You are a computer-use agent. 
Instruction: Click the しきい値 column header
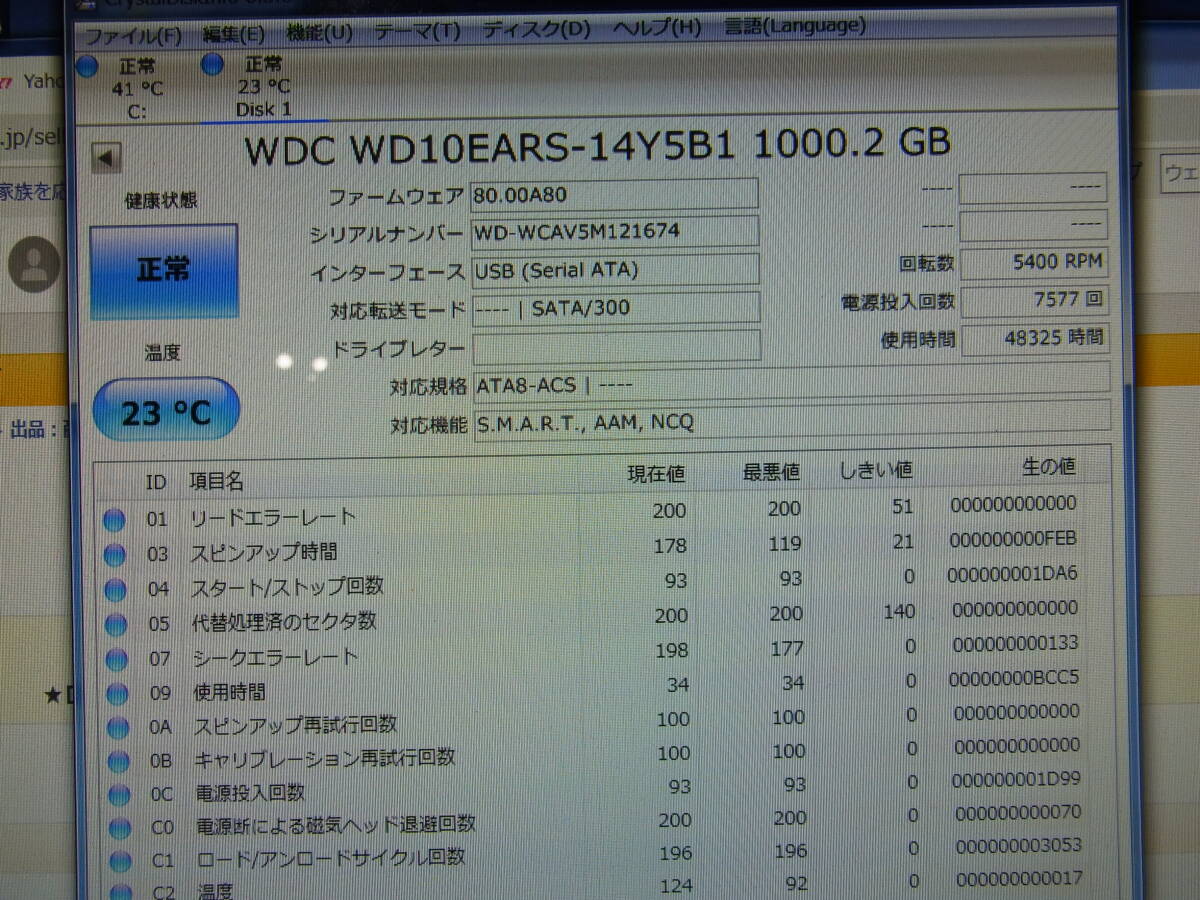877,469
